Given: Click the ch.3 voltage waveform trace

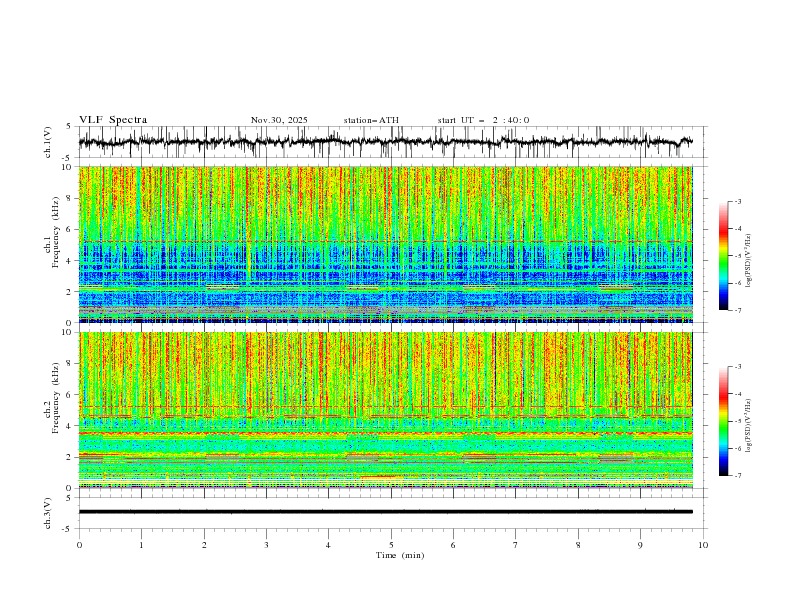Looking at the screenshot, I should coord(386,512).
